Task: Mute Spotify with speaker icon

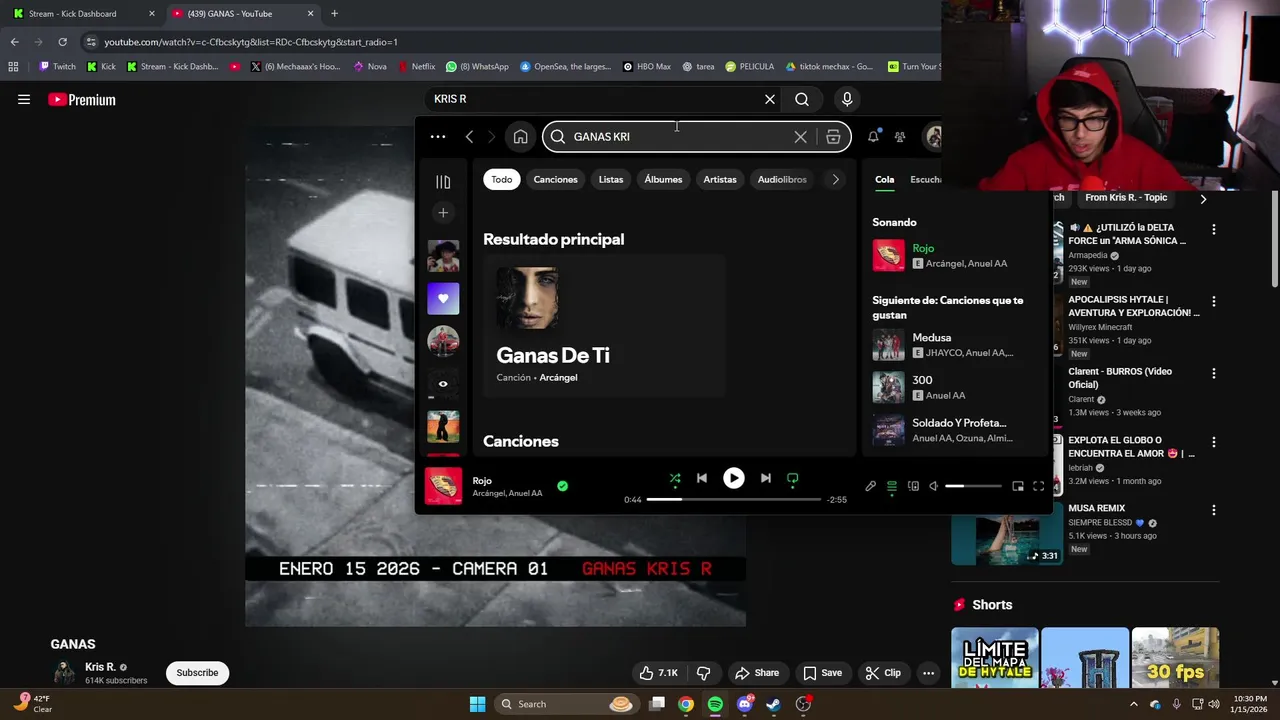Action: click(x=933, y=486)
